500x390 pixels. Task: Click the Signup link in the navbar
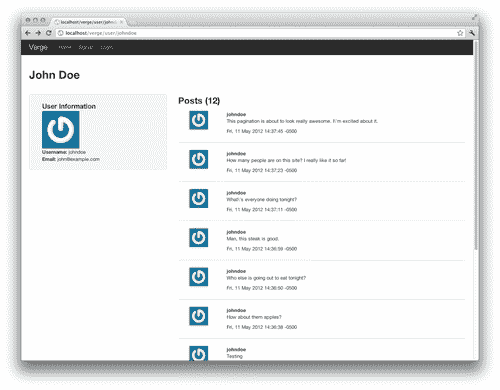click(86, 47)
